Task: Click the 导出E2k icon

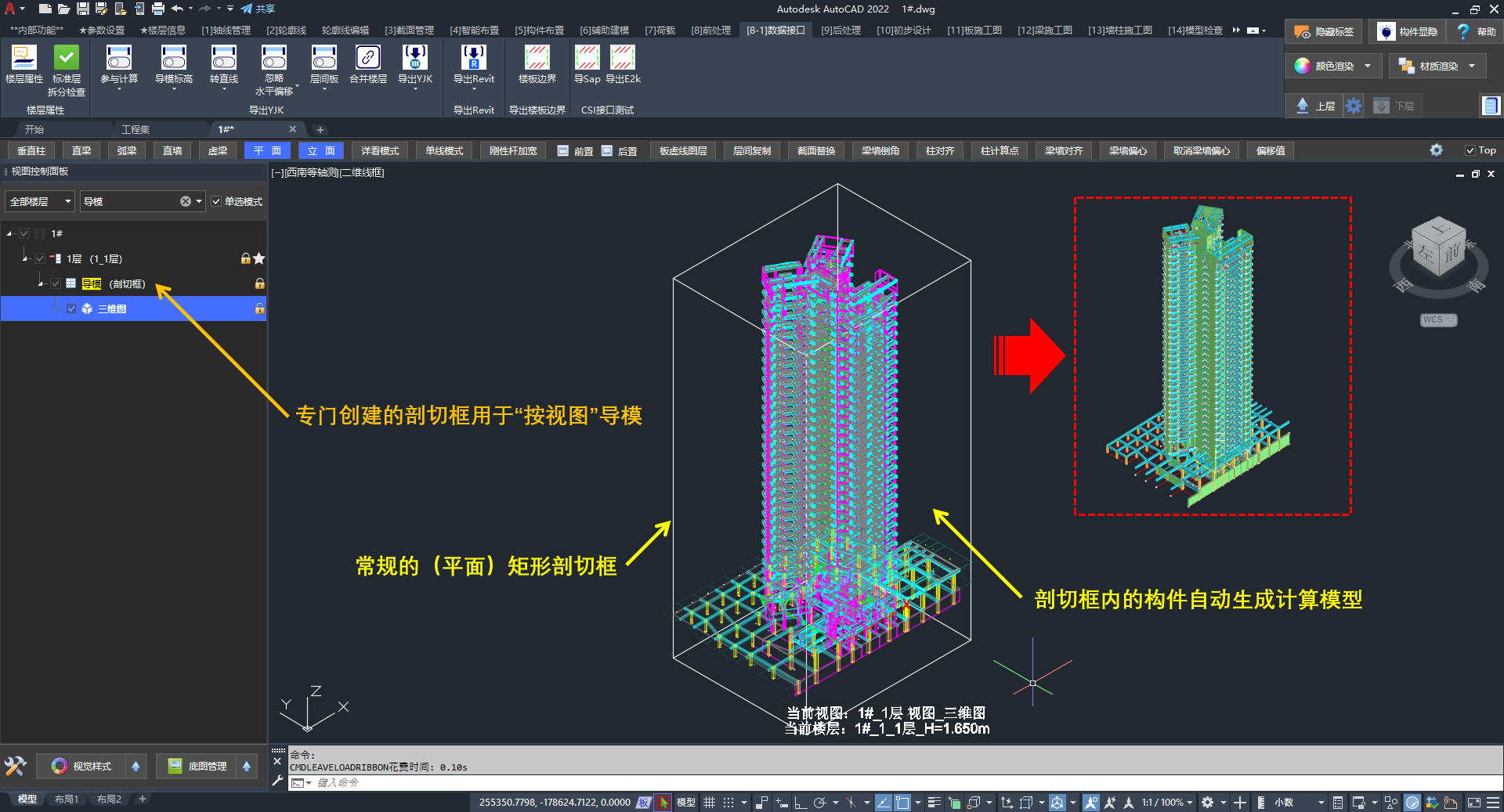Action: tap(623, 59)
